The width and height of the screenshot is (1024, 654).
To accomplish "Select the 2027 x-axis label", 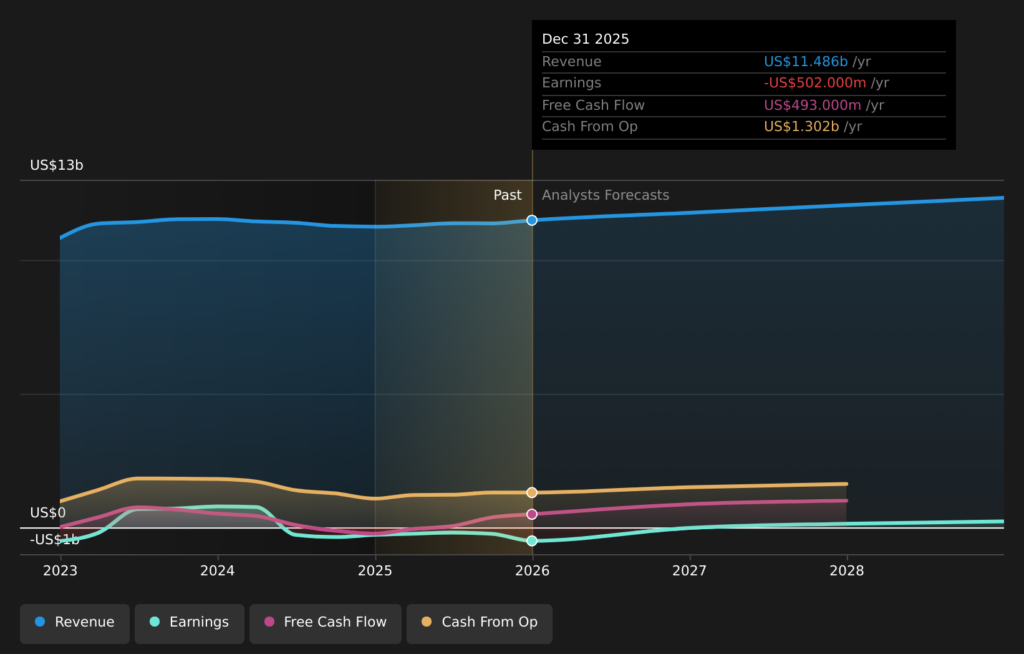I will click(689, 570).
